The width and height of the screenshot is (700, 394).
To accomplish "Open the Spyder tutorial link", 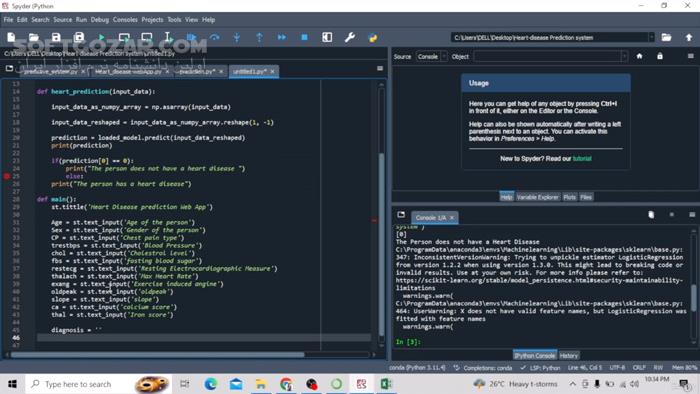I will 582,158.
